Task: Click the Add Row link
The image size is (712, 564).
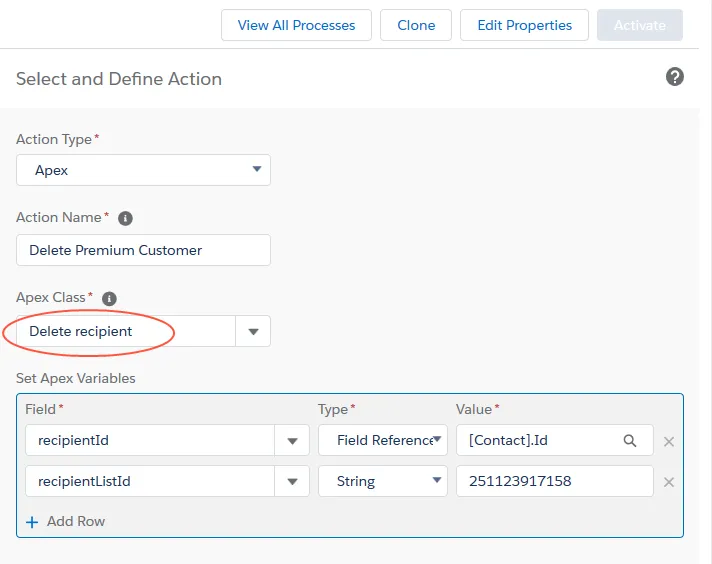Action: [76, 521]
